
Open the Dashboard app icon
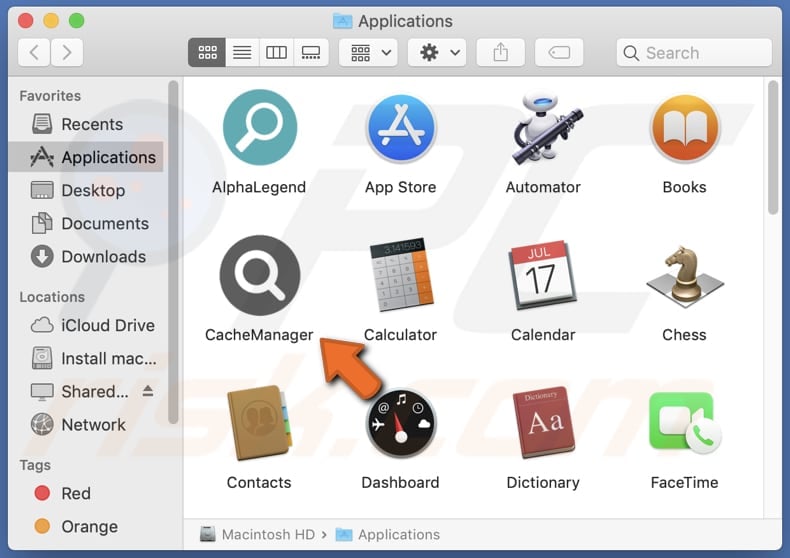tap(401, 423)
